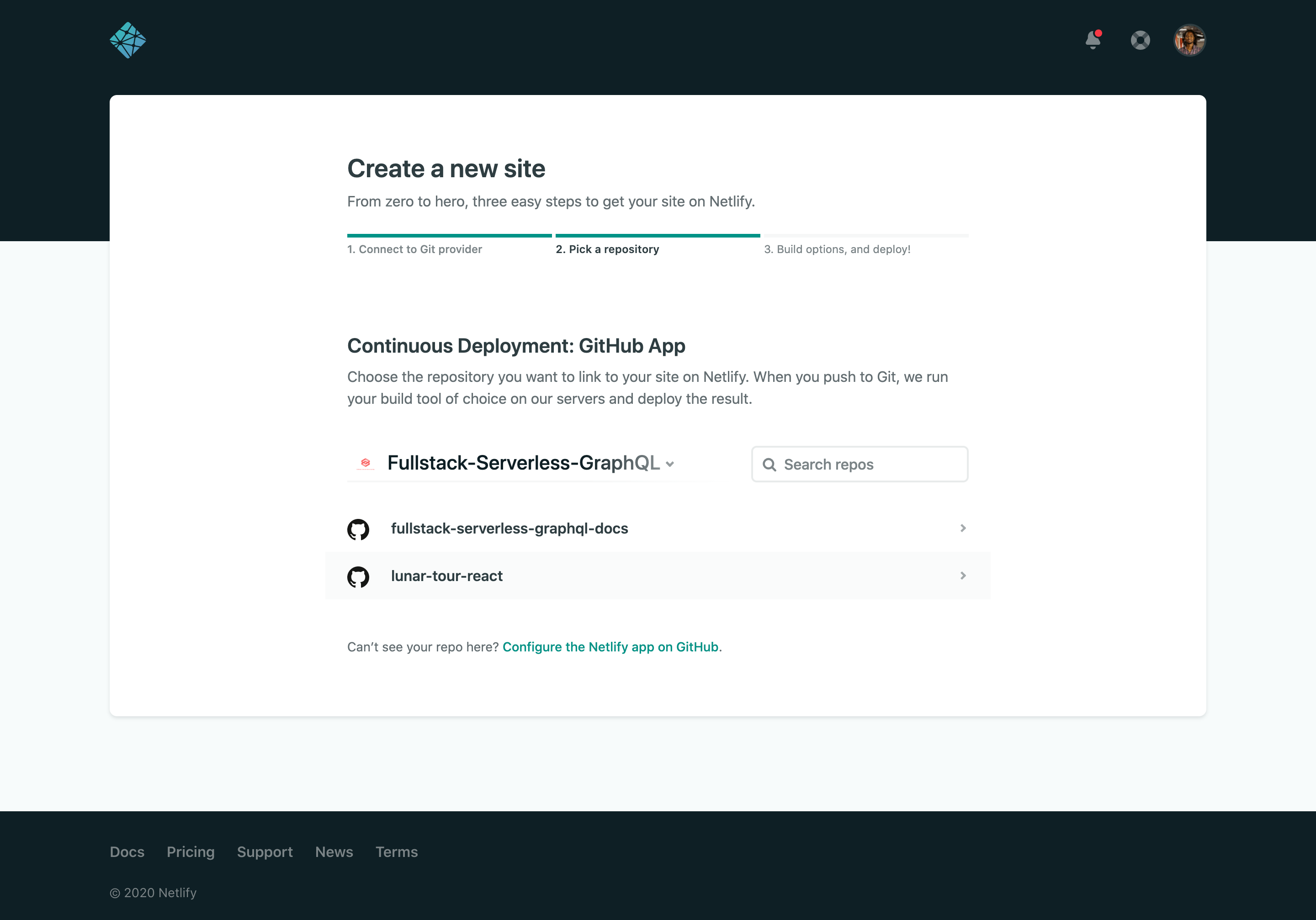Open the support lifebuoy icon
Image resolution: width=1316 pixels, height=920 pixels.
pos(1140,40)
